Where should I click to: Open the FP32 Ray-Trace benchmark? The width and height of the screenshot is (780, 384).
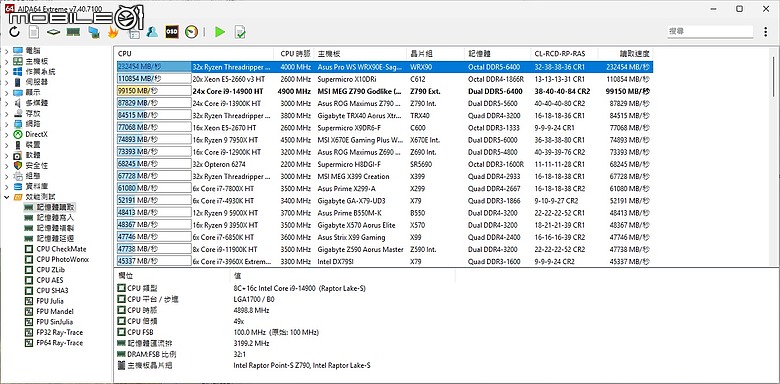(60, 333)
